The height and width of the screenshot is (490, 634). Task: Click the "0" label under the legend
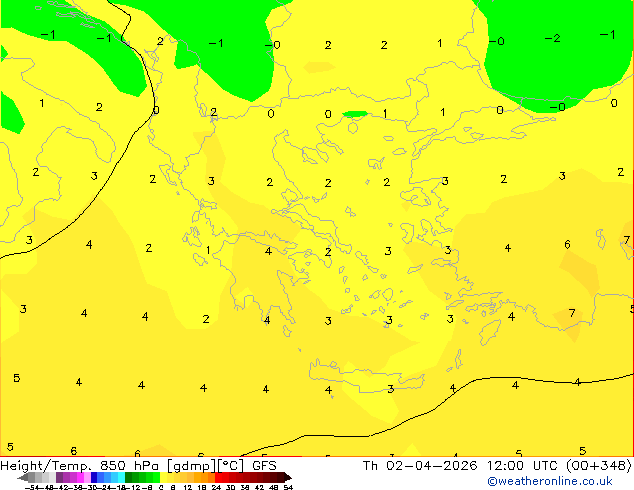[x=161, y=487]
